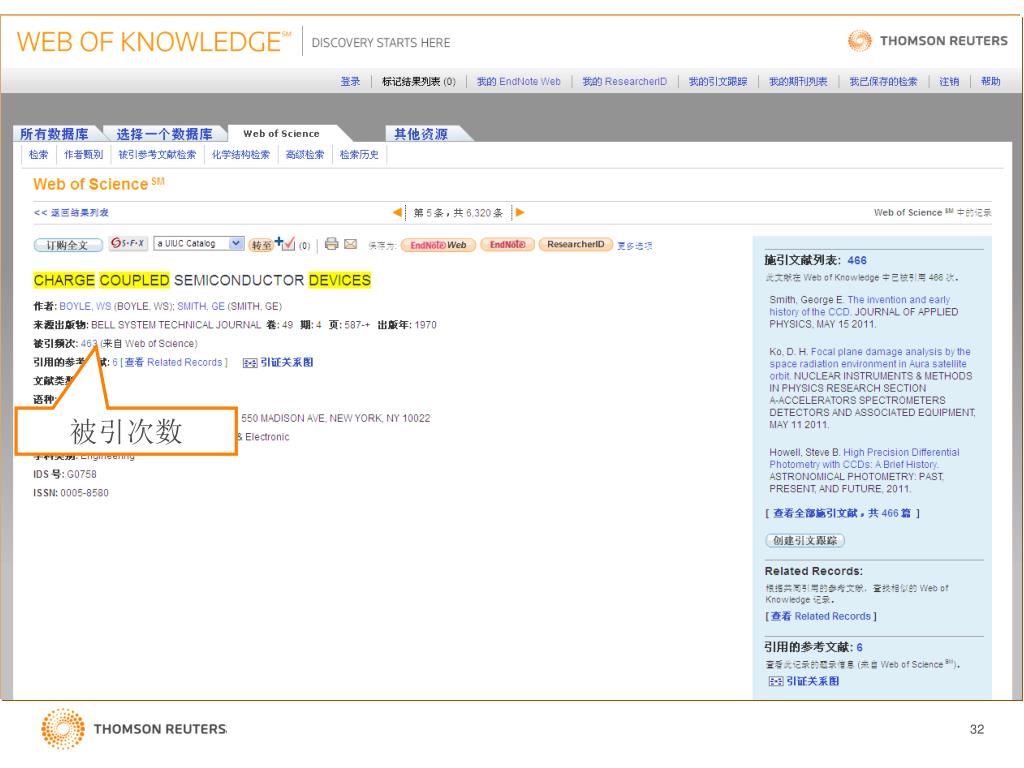Open the 其他资源 tab
Image resolution: width=1024 pixels, height=768 pixels.
click(x=421, y=134)
